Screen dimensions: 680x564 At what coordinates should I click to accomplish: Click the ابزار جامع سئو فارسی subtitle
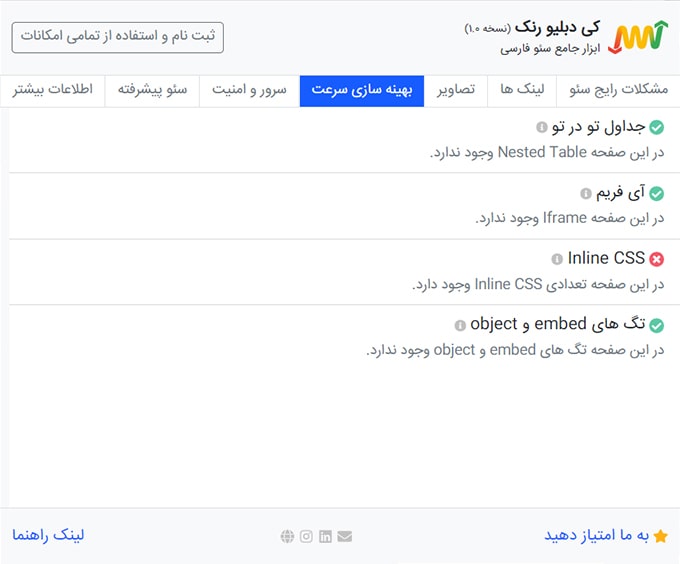[x=550, y=49]
